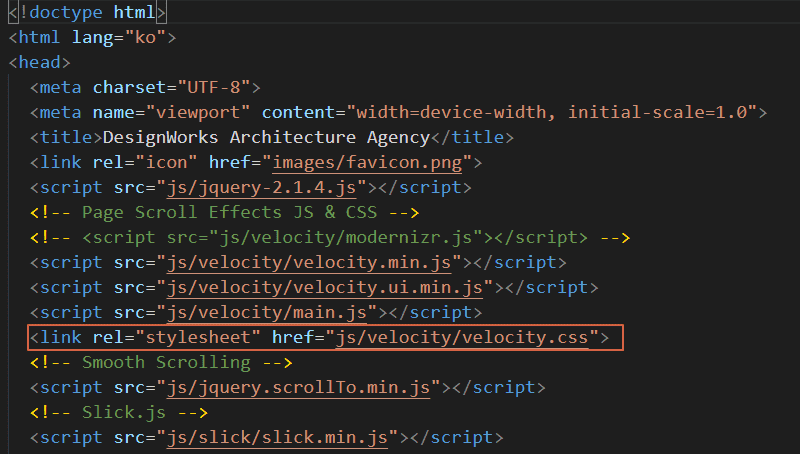Click the Page Scroll Effects comment

[x=224, y=212]
